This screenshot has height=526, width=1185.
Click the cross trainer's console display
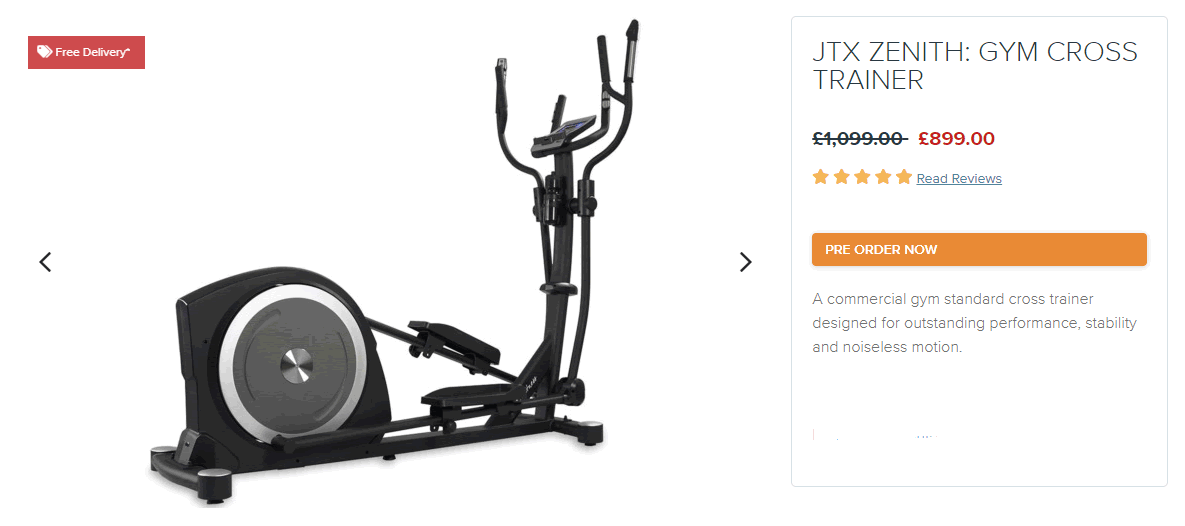tap(564, 134)
